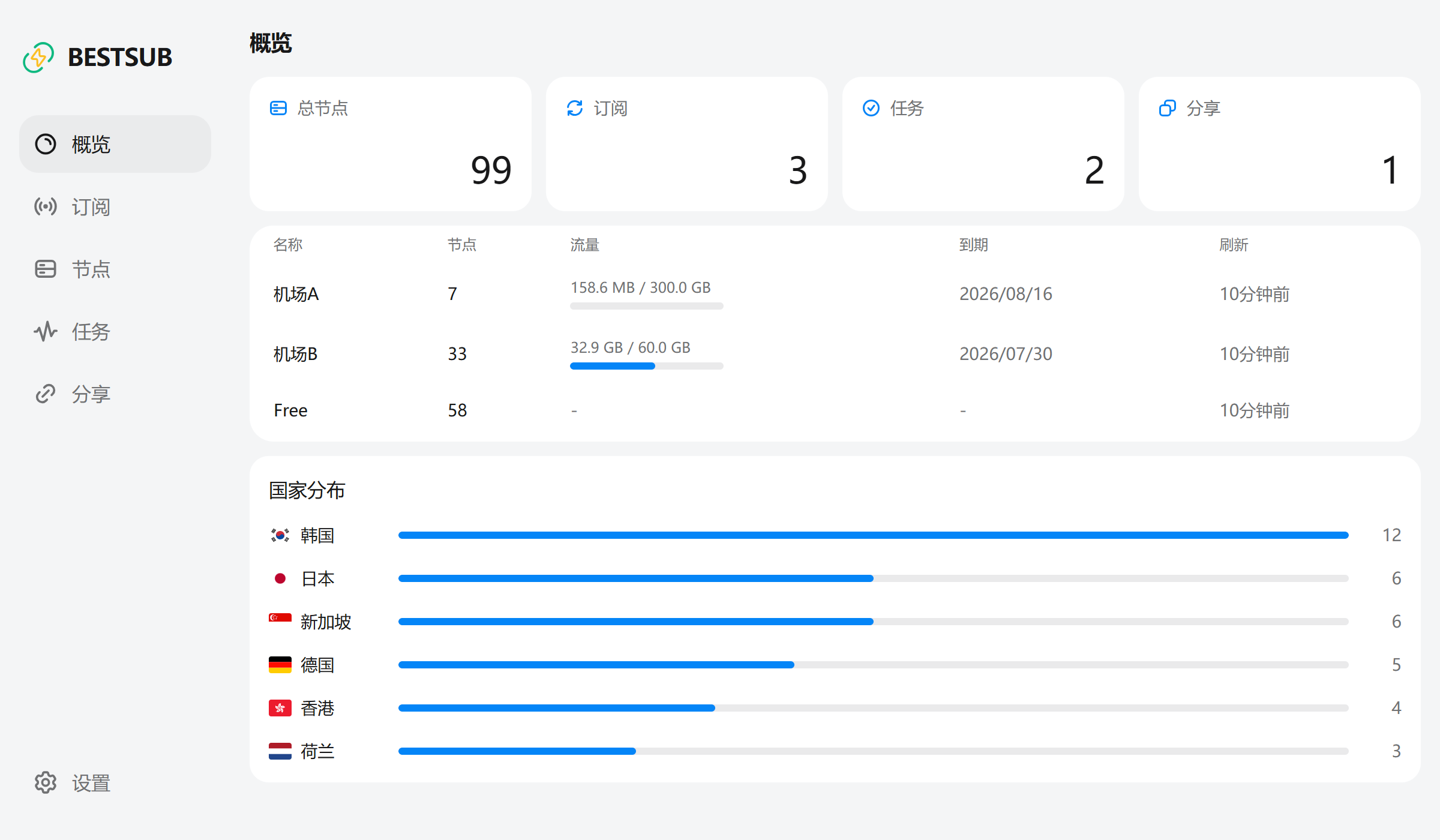Click the expiry date 2026/08/16
The image size is (1440, 840).
pyautogui.click(x=1006, y=294)
